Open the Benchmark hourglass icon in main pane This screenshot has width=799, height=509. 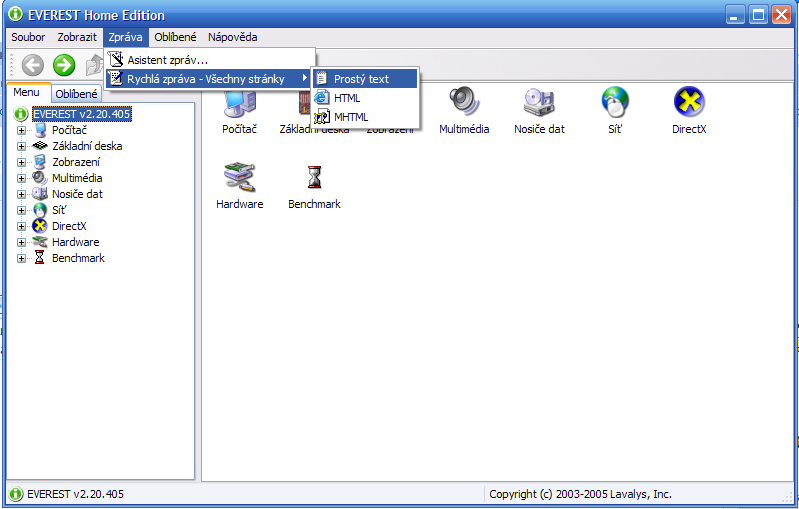(x=314, y=177)
